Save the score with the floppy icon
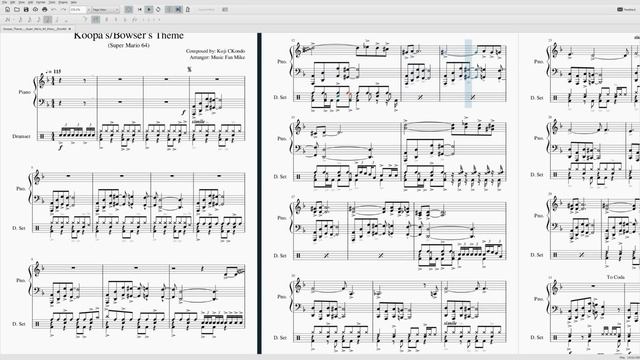 point(26,9)
